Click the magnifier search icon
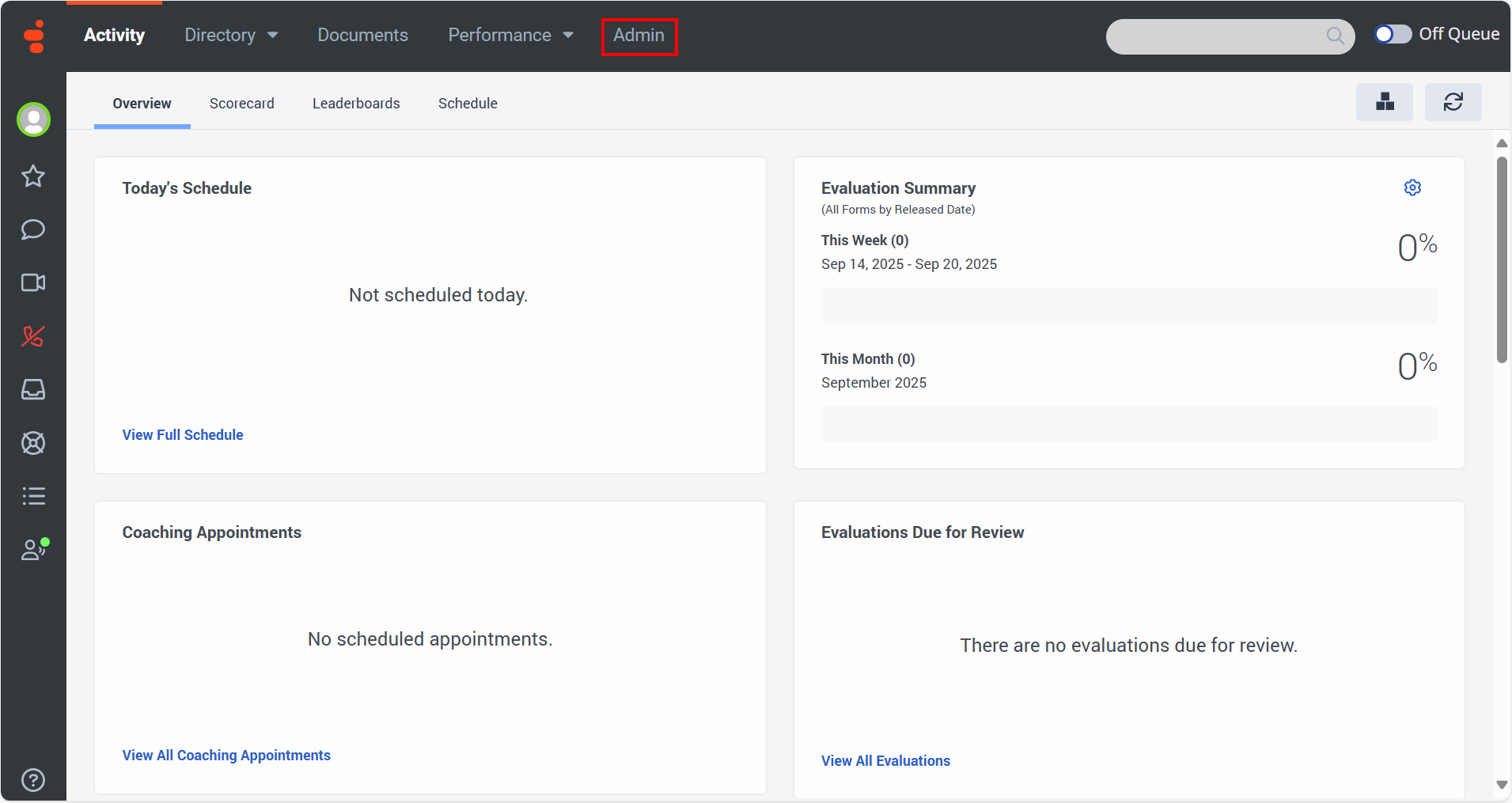 pos(1335,36)
